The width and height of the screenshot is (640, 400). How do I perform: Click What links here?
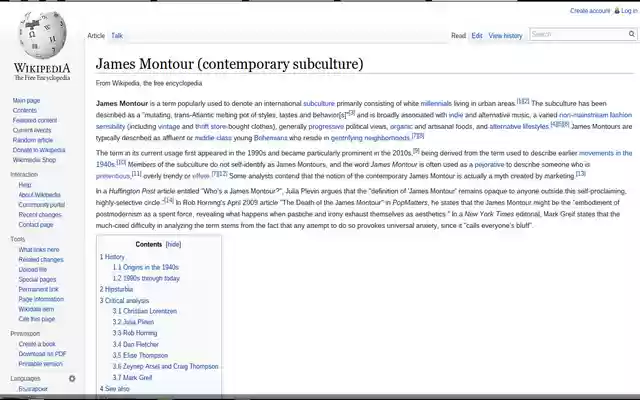(39, 249)
